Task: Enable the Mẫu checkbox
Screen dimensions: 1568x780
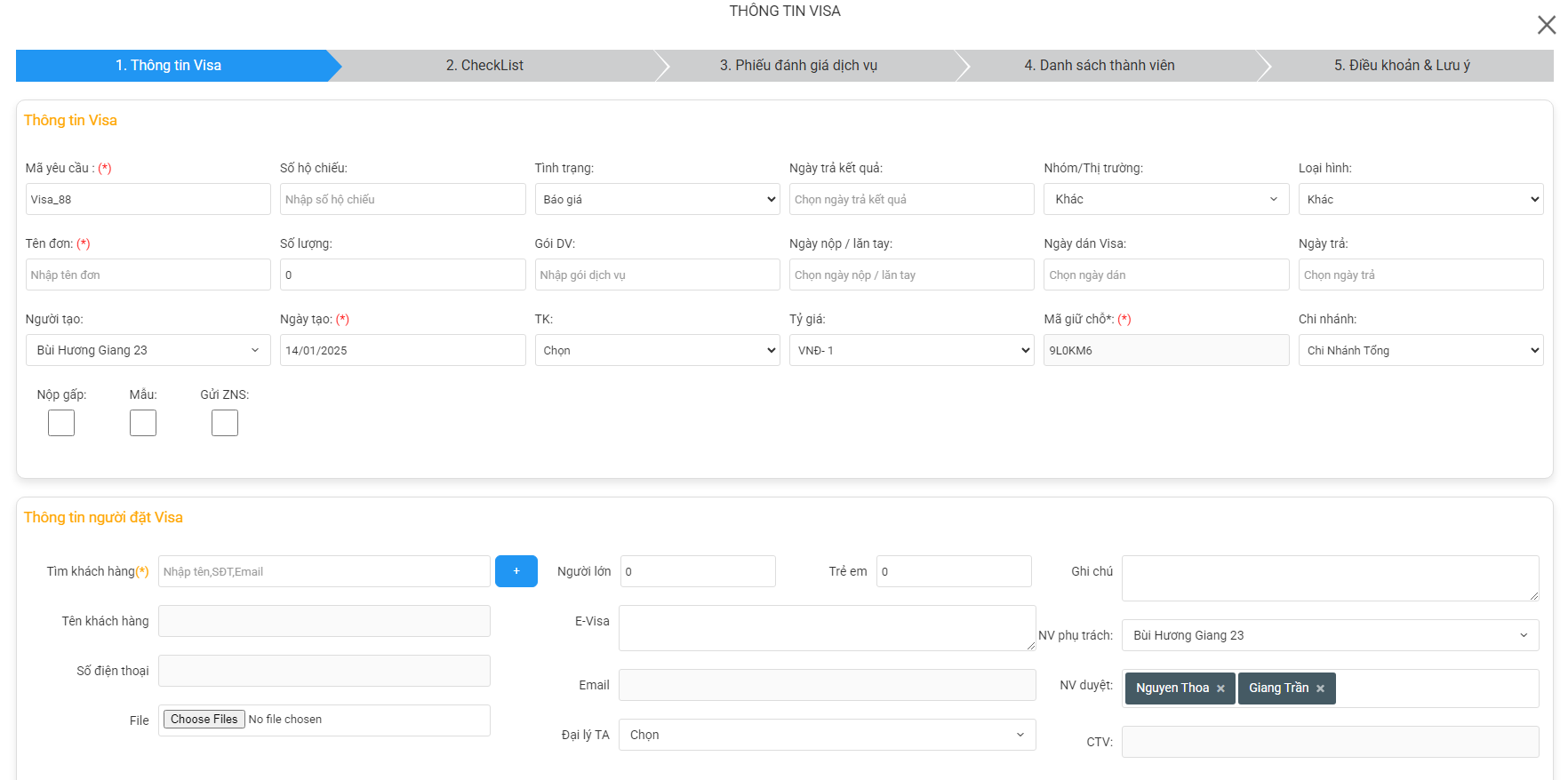Action: pyautogui.click(x=143, y=423)
